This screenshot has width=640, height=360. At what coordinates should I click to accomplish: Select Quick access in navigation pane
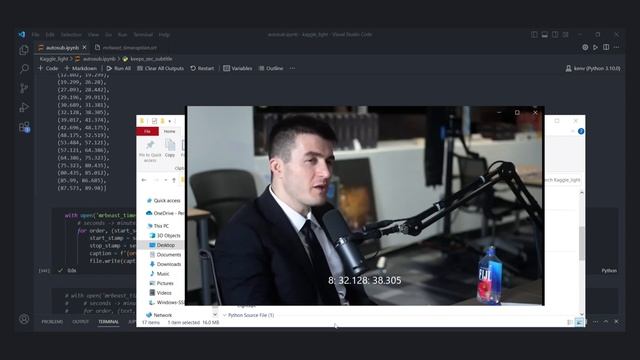point(163,200)
